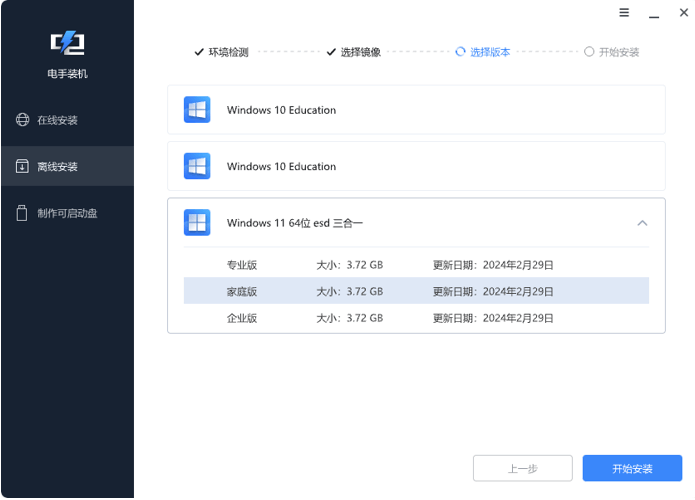The width and height of the screenshot is (695, 500).
Task: Click 更新日期 2024年2月29日 in the 家庭版 row
Action: [x=493, y=291]
